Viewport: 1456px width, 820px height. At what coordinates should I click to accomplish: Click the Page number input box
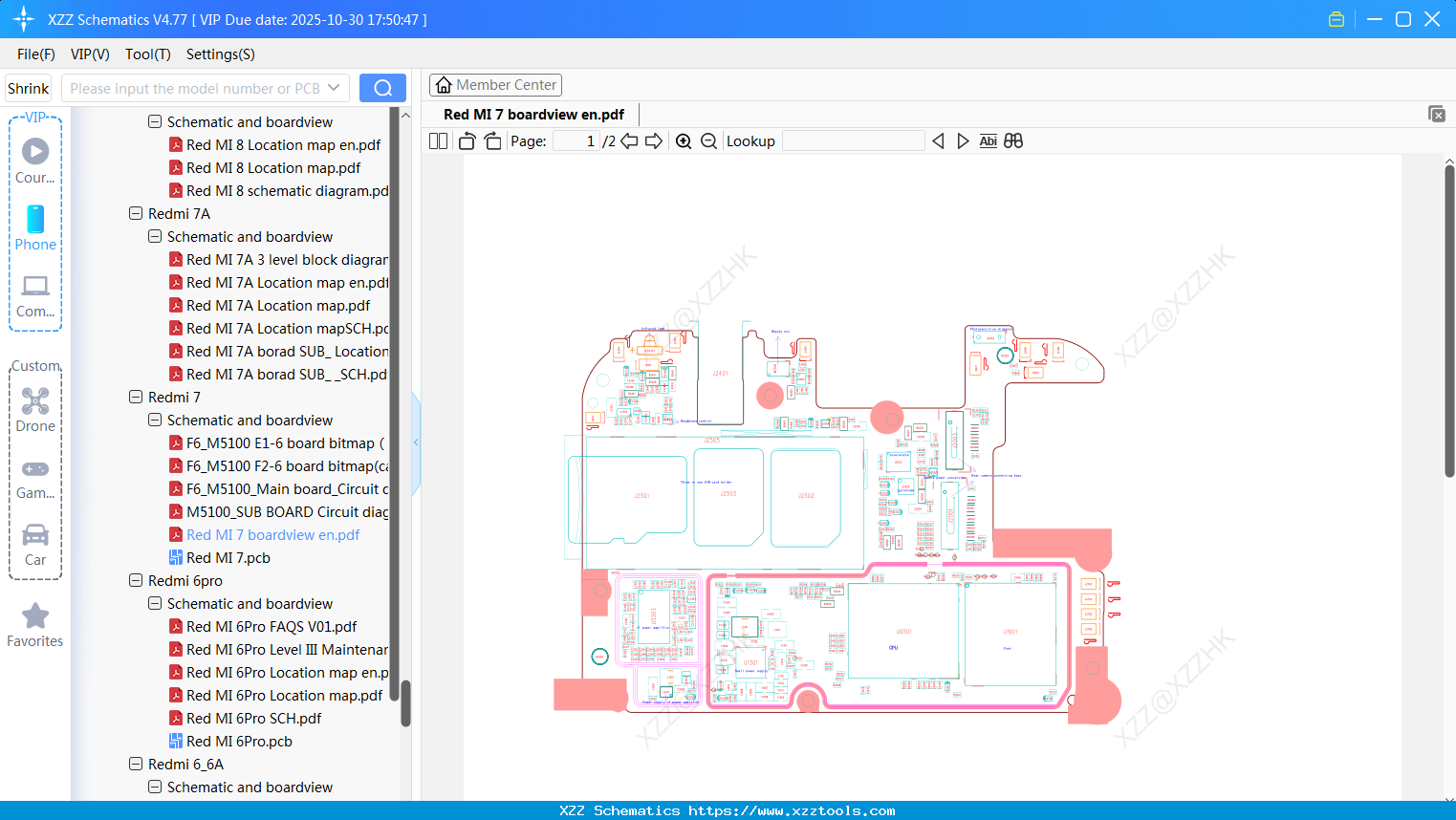click(x=576, y=141)
